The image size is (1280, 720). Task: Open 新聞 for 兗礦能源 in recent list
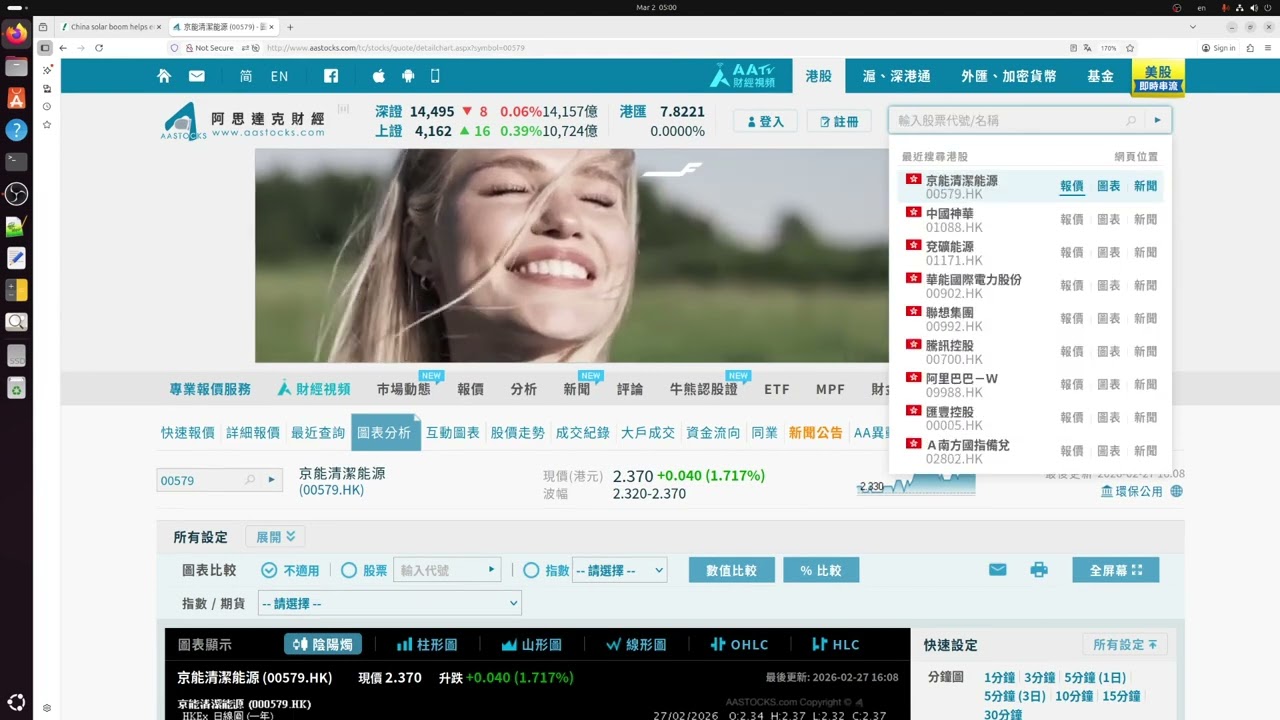(1145, 252)
